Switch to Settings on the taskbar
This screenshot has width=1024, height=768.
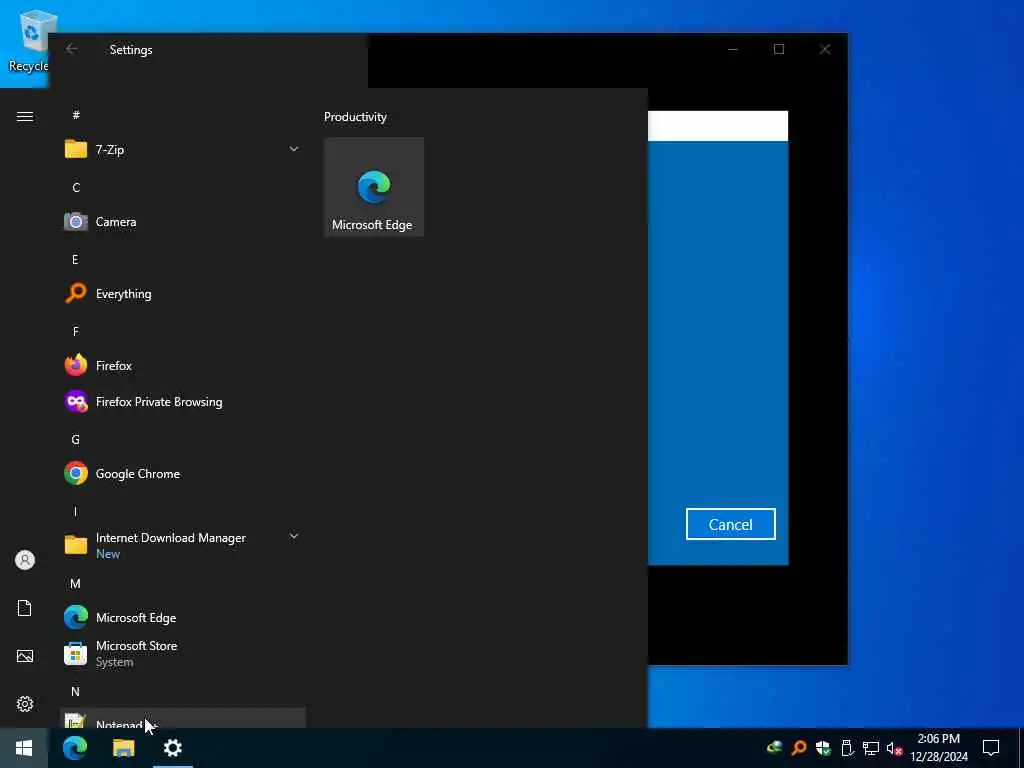172,748
